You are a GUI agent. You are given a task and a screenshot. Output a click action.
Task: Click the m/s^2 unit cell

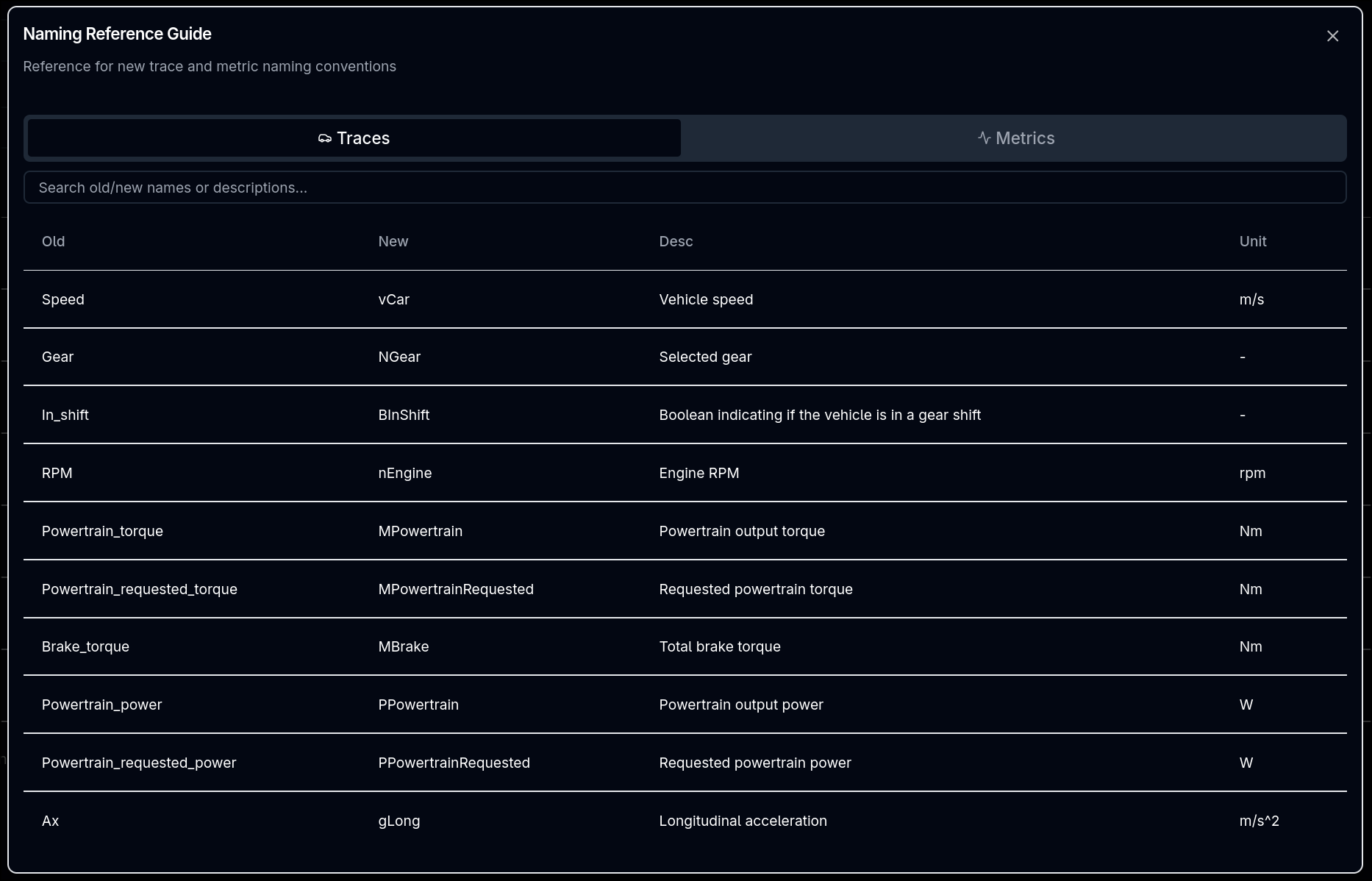click(1259, 821)
